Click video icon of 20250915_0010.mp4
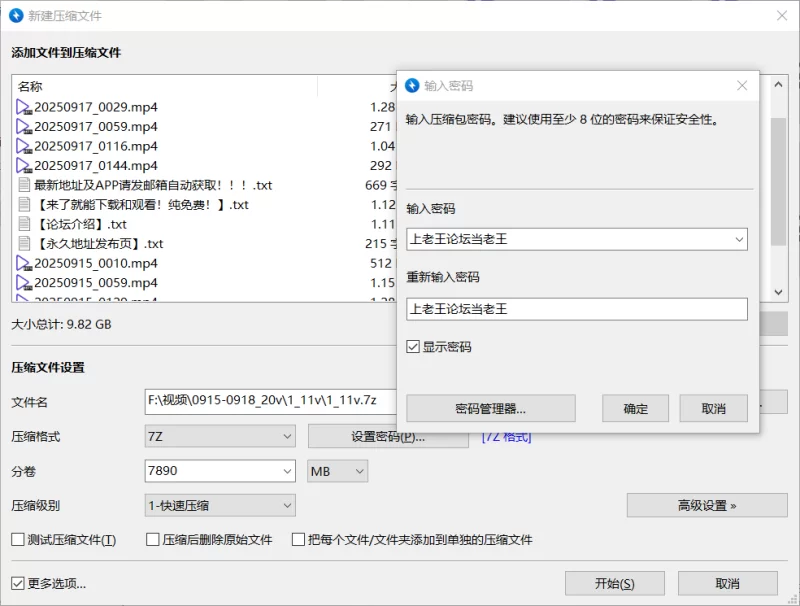The image size is (800, 606). (25, 263)
